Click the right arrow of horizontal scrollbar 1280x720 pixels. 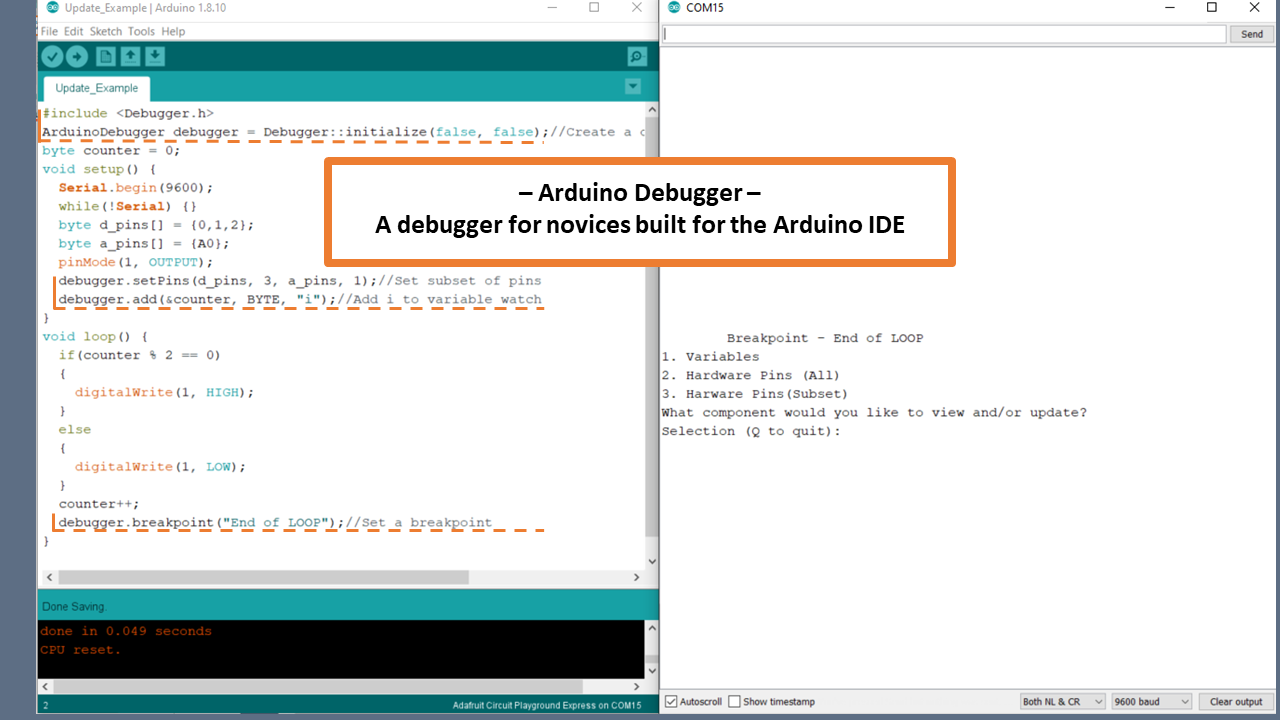tap(637, 578)
